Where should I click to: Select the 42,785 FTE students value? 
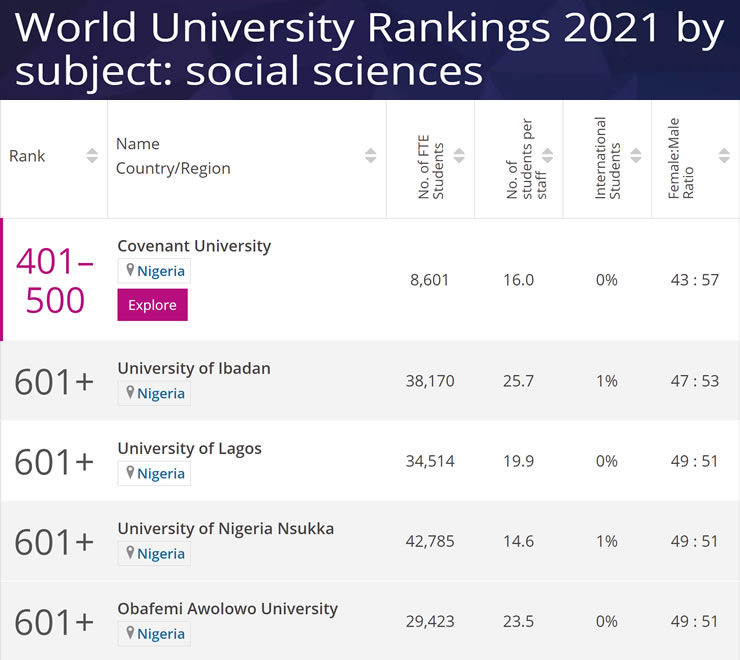click(430, 541)
